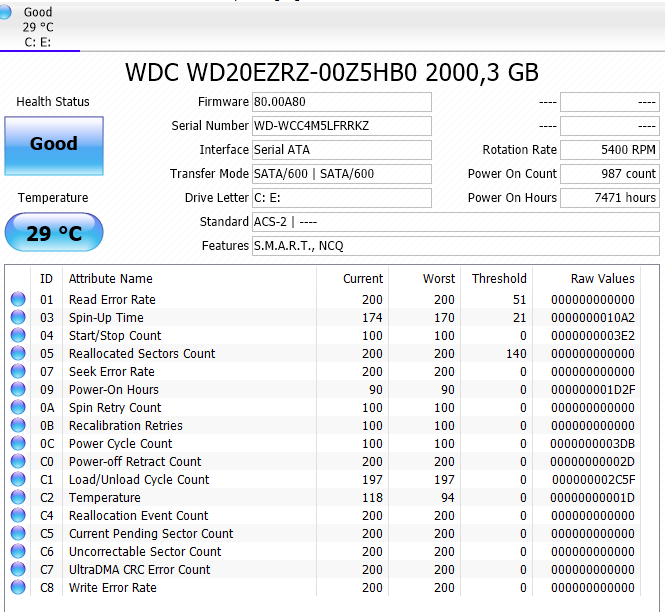The width and height of the screenshot is (665, 612).
Task: Click the UltraDMA CRC Error Count name
Action: point(140,570)
